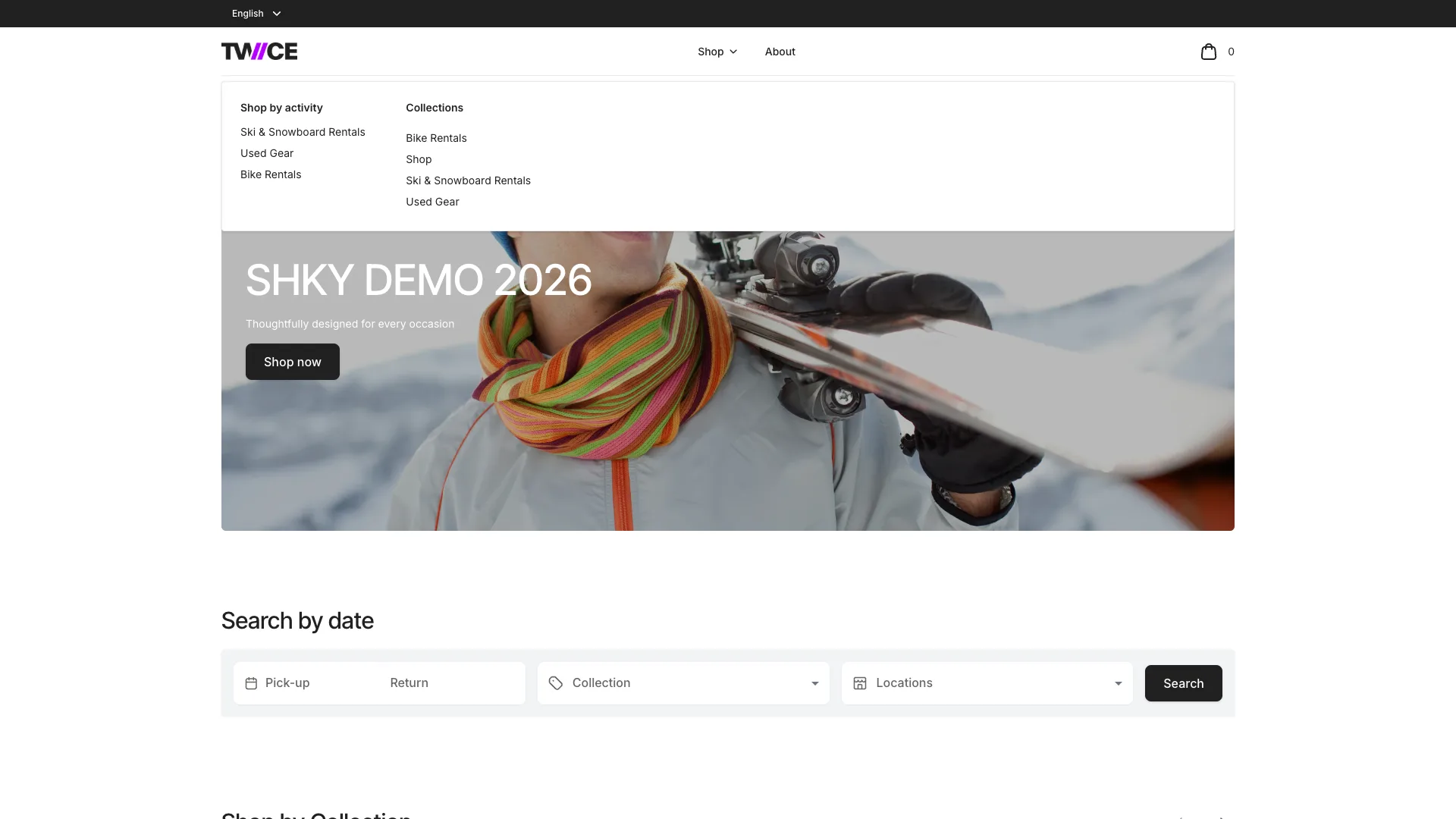Click the Search by date heading
The height and width of the screenshot is (819, 1456).
point(297,621)
